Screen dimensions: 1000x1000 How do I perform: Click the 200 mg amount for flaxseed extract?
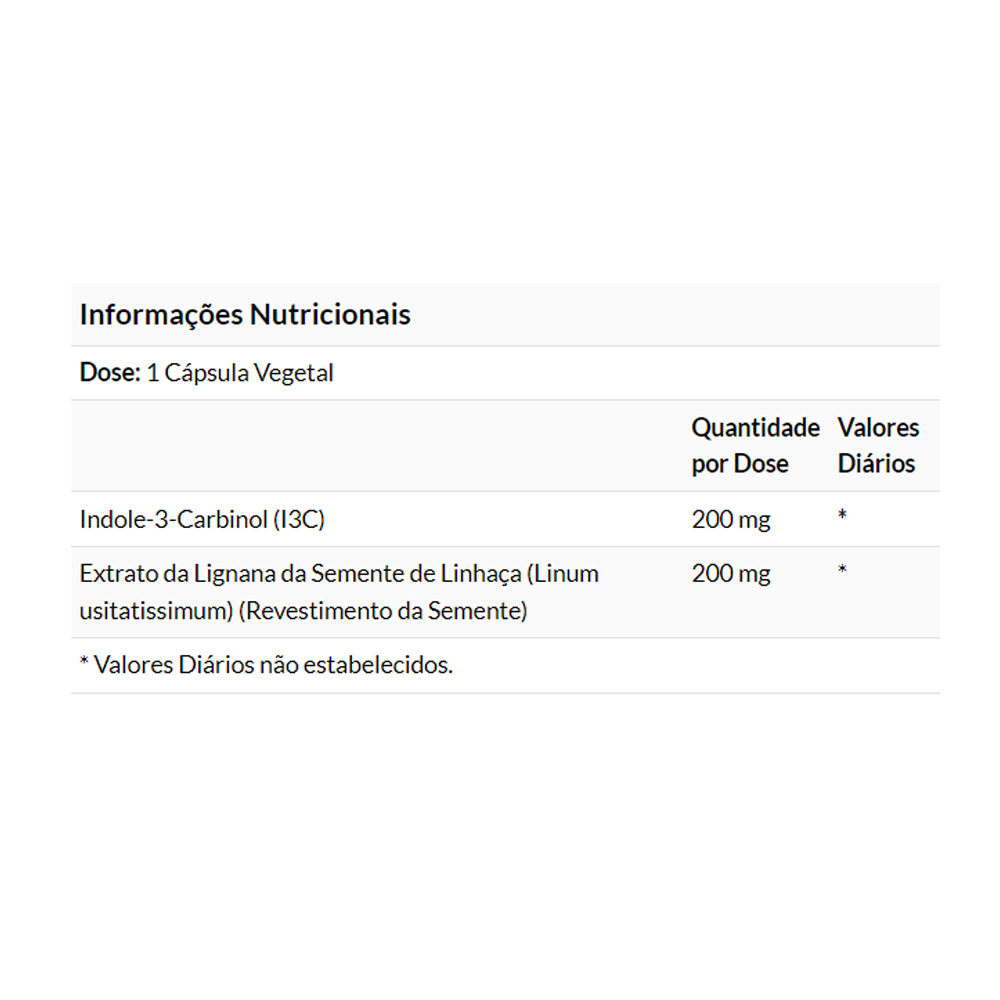(731, 574)
